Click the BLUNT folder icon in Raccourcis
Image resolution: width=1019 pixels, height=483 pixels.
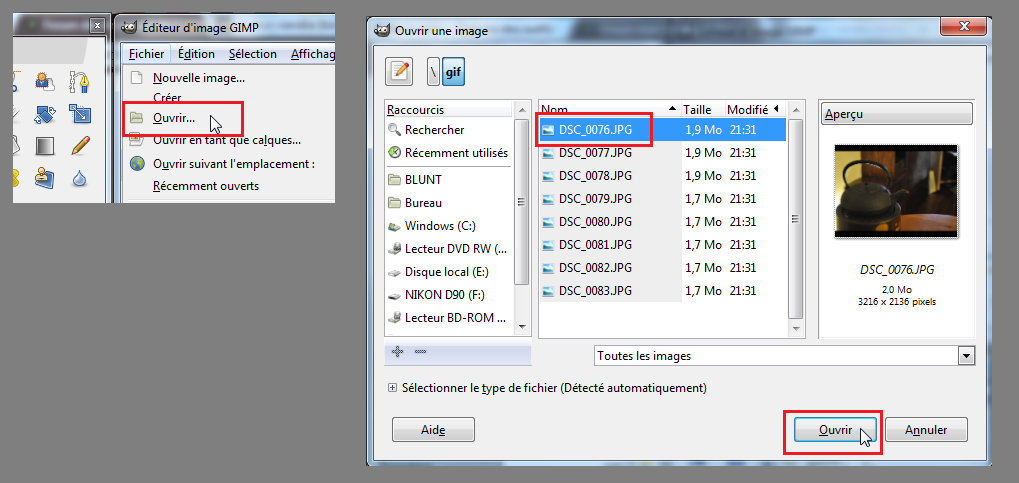(394, 179)
